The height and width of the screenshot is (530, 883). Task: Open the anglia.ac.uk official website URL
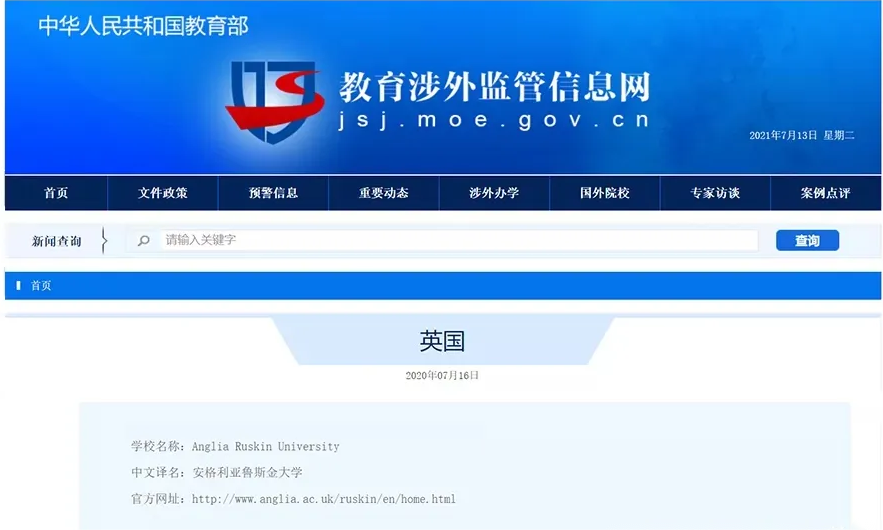point(323,499)
